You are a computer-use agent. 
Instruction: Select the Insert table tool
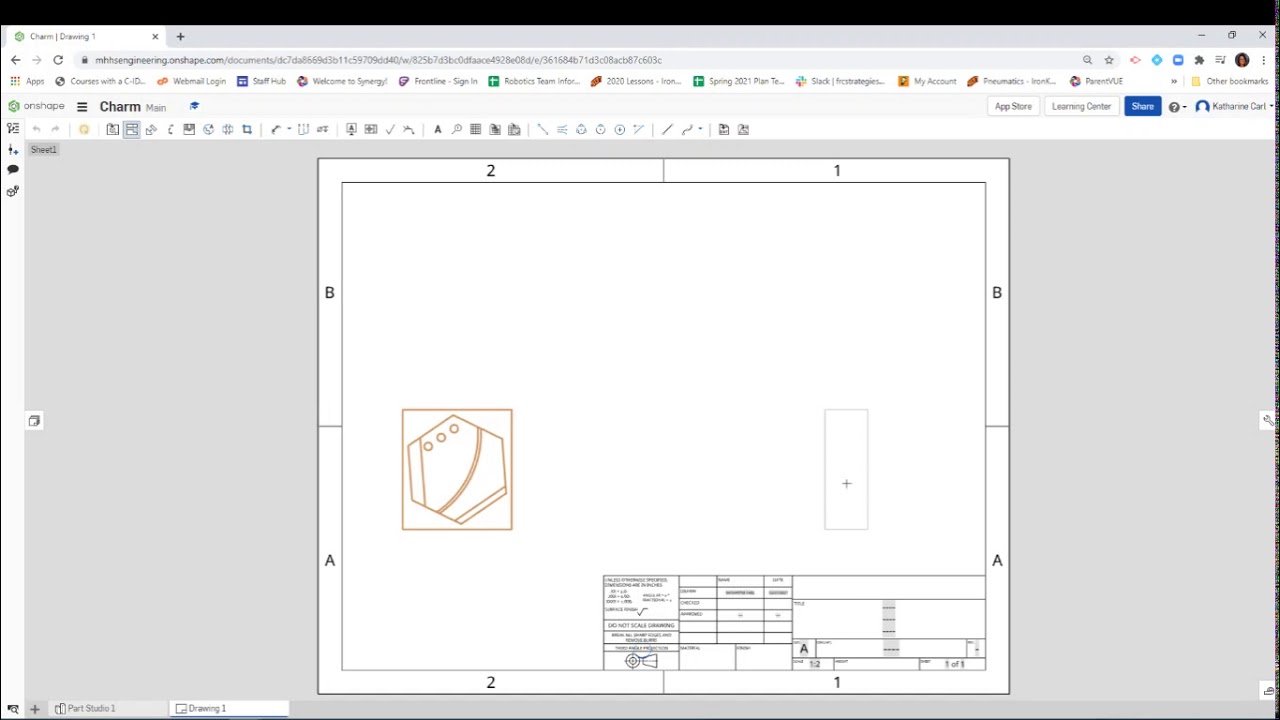coord(475,129)
